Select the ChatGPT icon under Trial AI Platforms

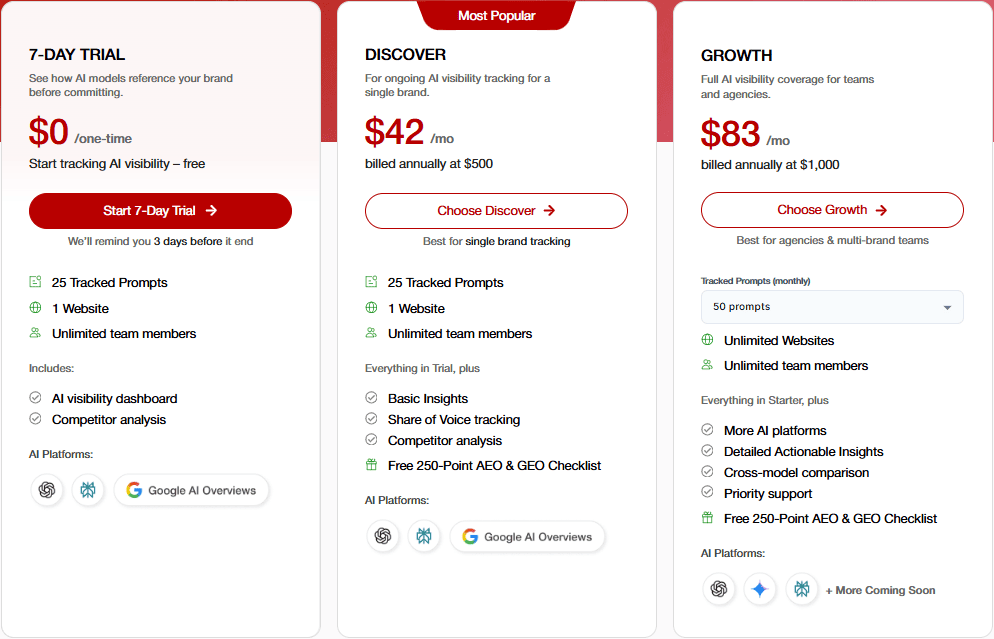tap(47, 490)
